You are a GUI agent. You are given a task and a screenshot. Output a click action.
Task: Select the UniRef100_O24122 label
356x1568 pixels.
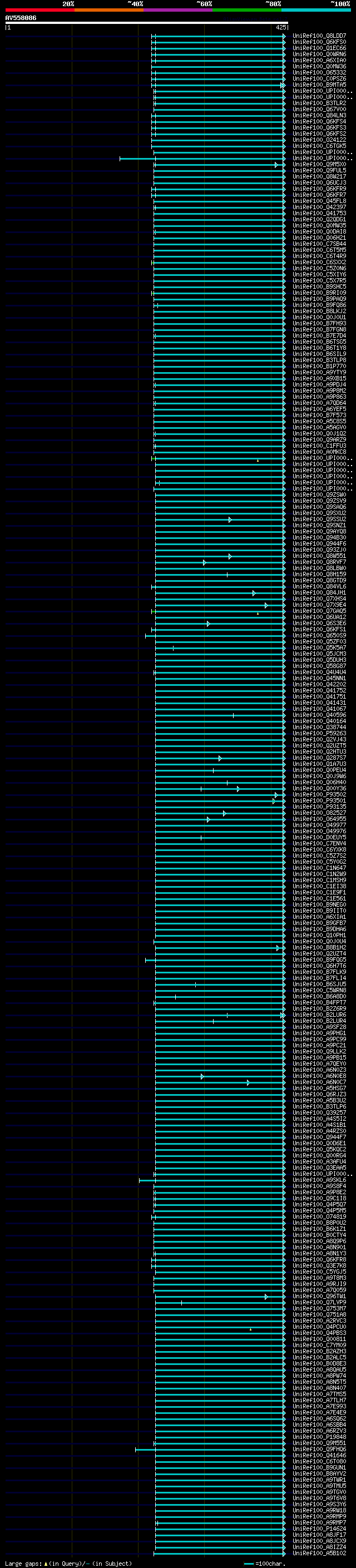click(x=319, y=140)
